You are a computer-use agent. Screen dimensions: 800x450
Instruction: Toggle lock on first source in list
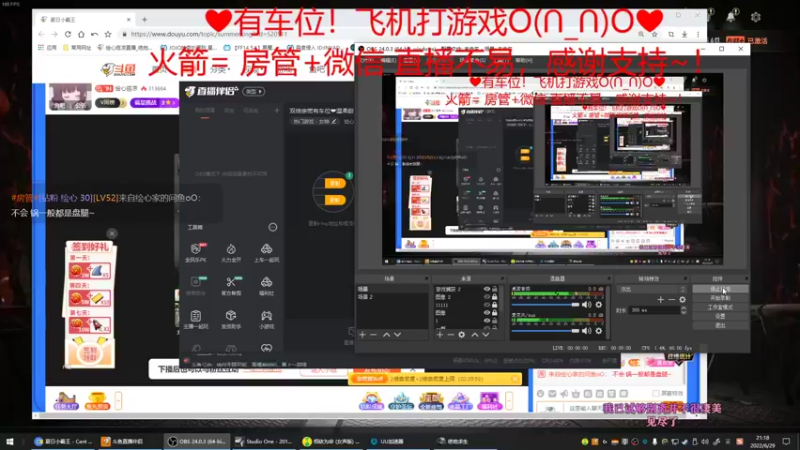[x=494, y=289]
